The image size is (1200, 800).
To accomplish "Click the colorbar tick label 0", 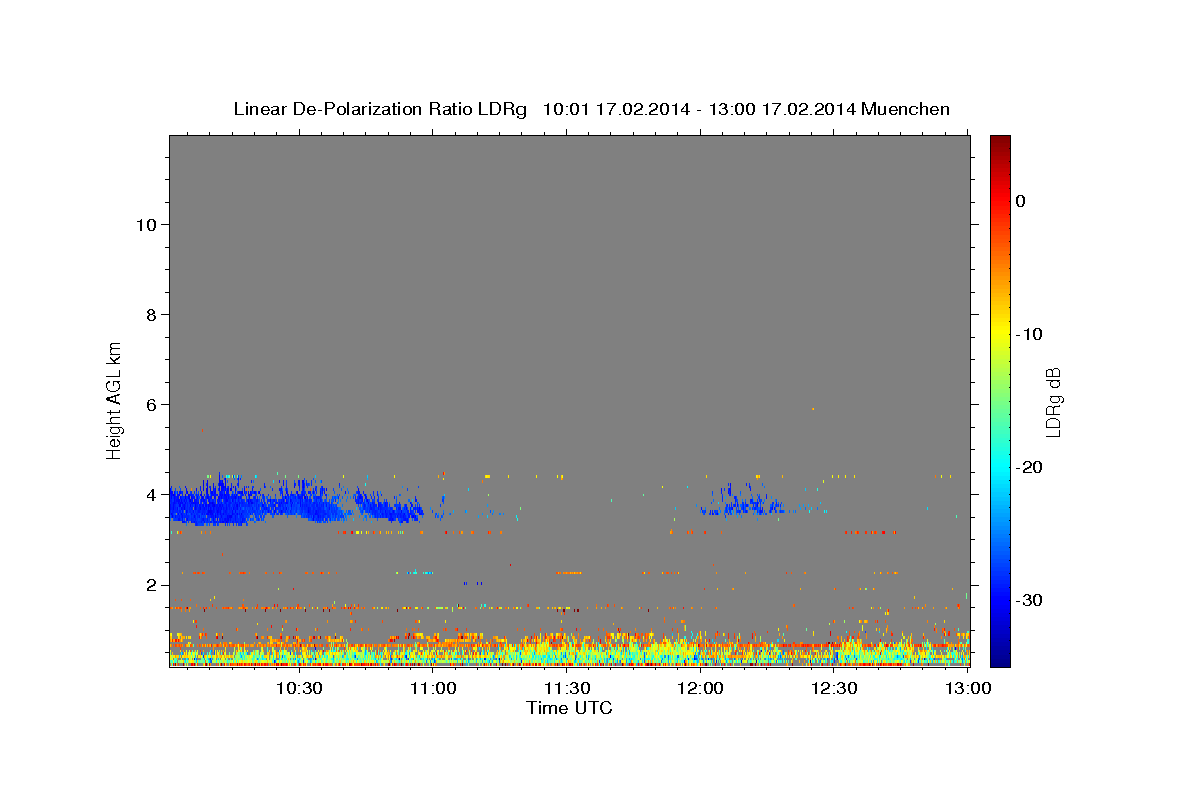I will point(1020,201).
